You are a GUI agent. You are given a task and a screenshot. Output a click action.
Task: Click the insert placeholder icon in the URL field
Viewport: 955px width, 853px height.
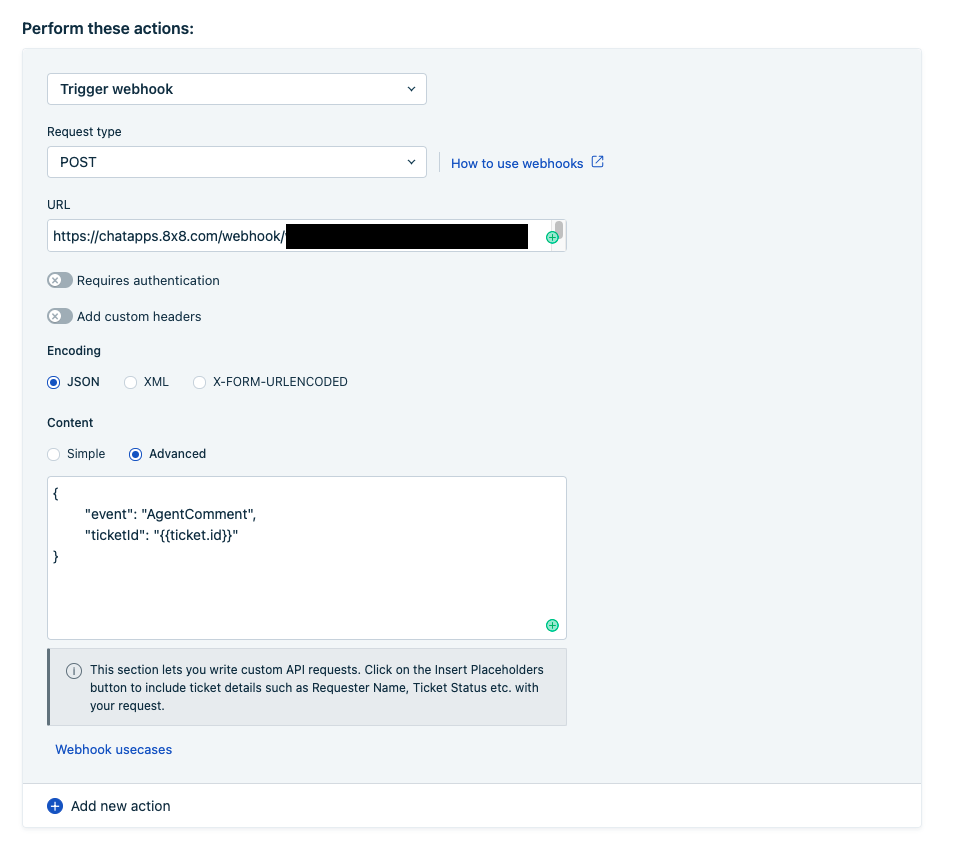(552, 236)
